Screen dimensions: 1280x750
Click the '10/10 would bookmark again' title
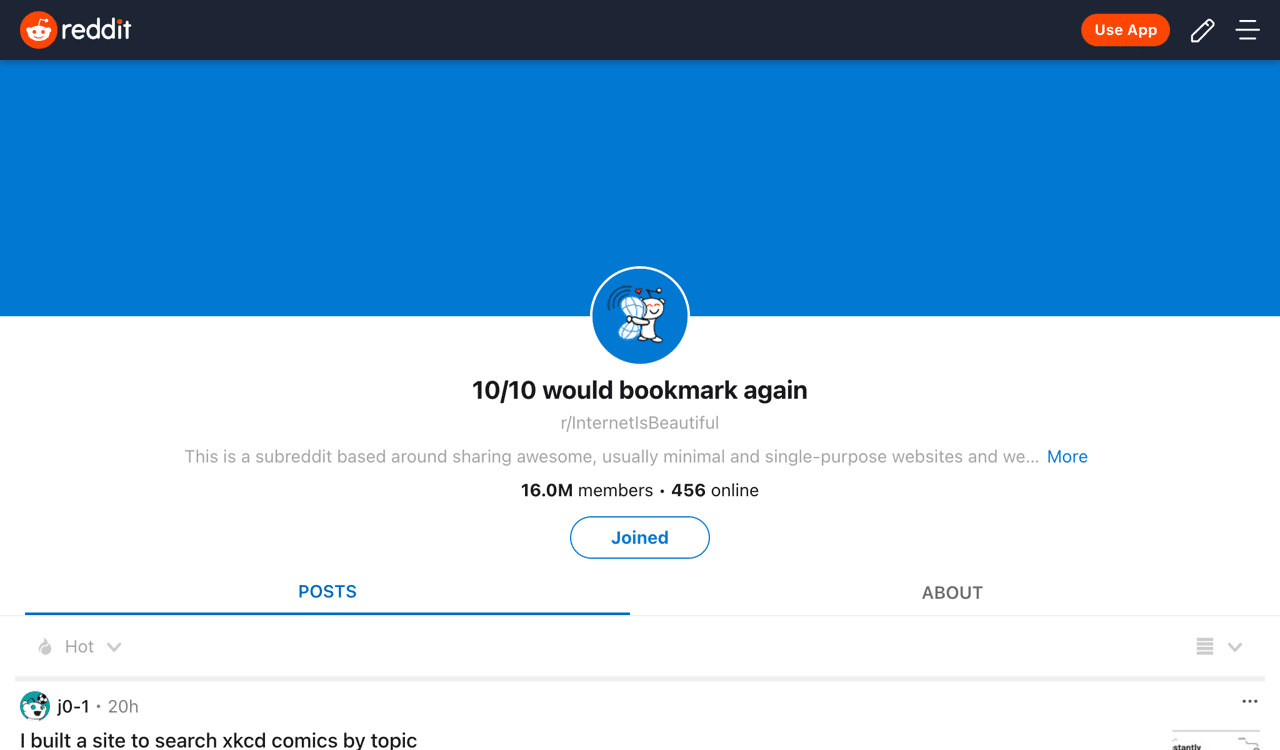(640, 390)
